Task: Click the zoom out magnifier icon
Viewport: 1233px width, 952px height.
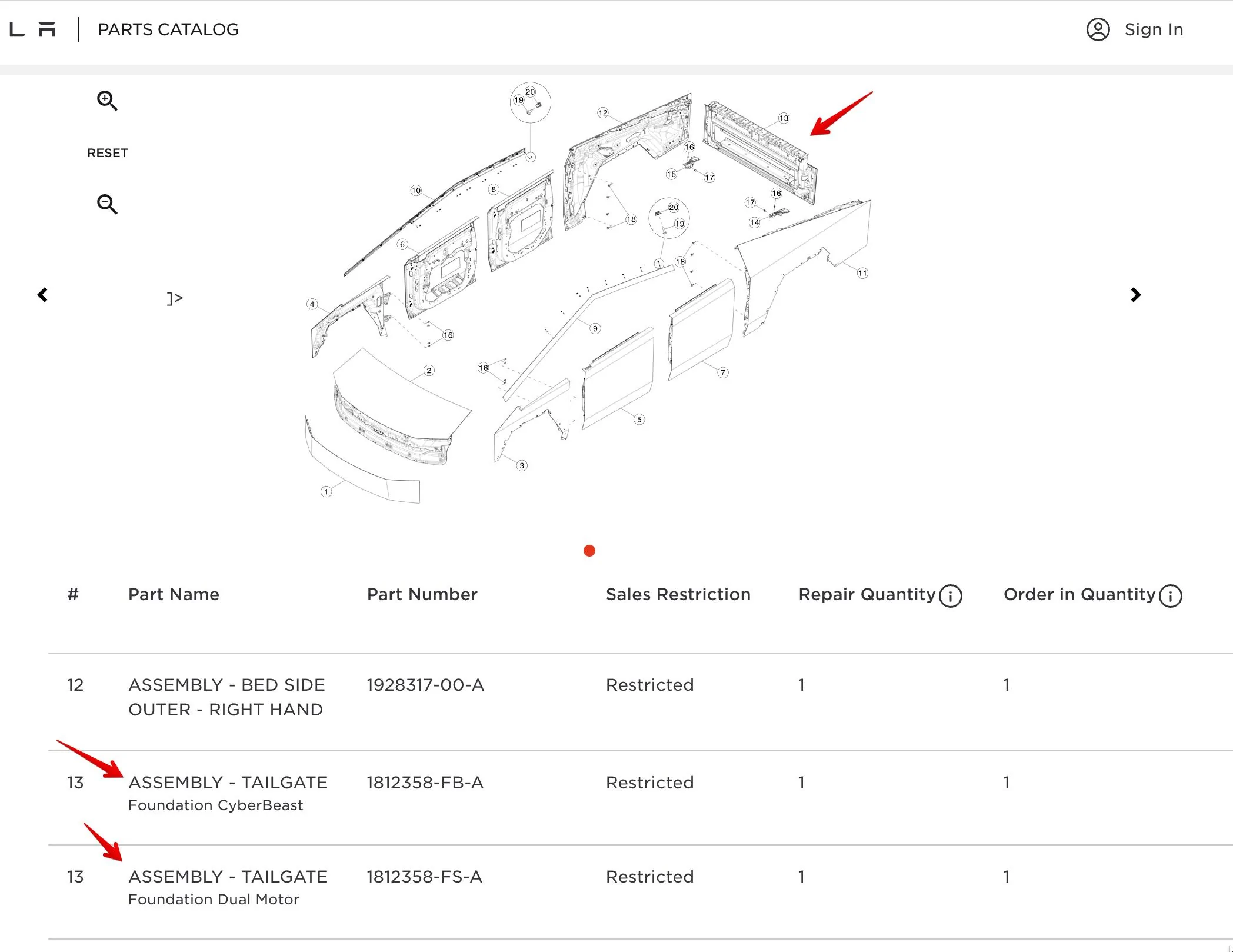Action: click(107, 204)
